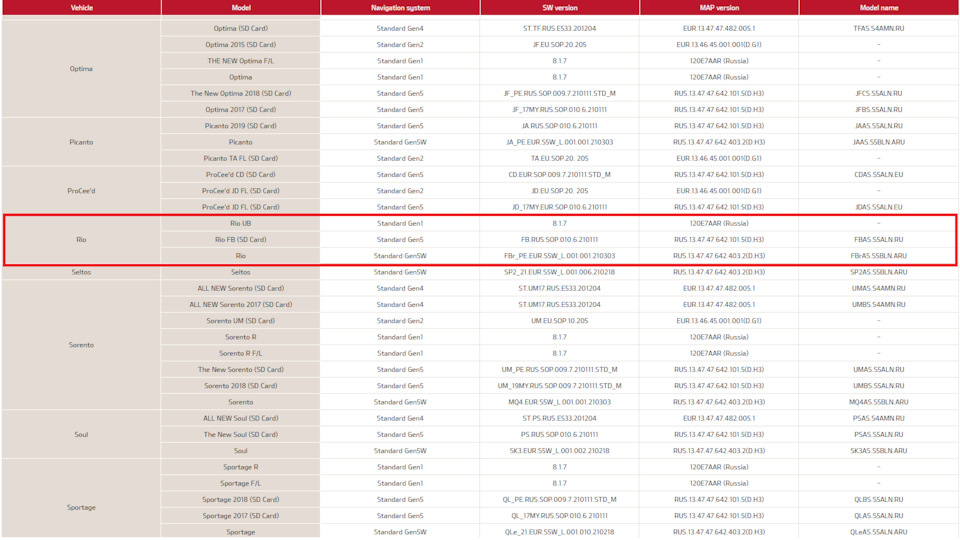Click model name 'TFAS.S4AMN.RU'
This screenshot has height=540, width=960.
pos(879,28)
